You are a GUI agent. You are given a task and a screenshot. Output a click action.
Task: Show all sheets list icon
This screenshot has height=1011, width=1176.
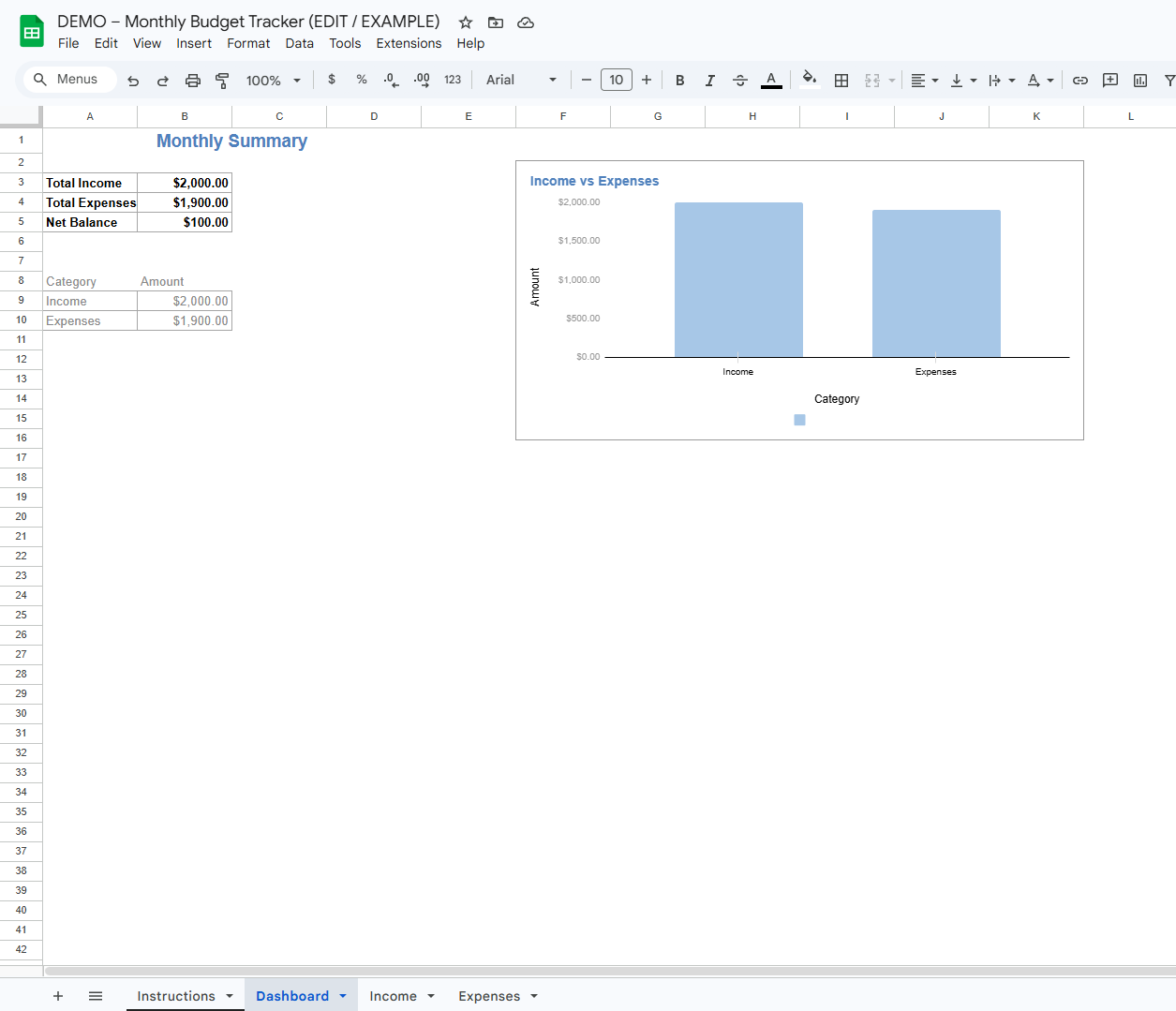[x=96, y=996]
